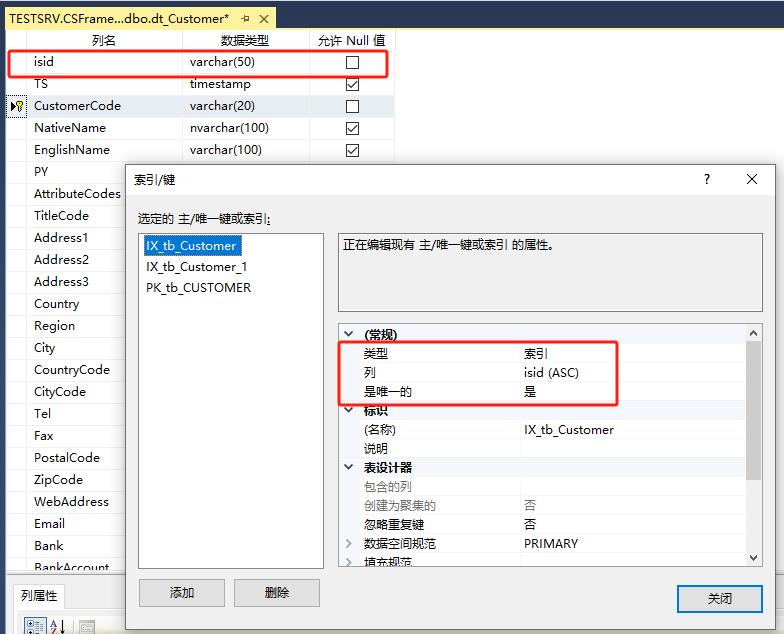Sort column properties alphabetically
Image resolution: width=784 pixels, height=634 pixels.
(57, 626)
